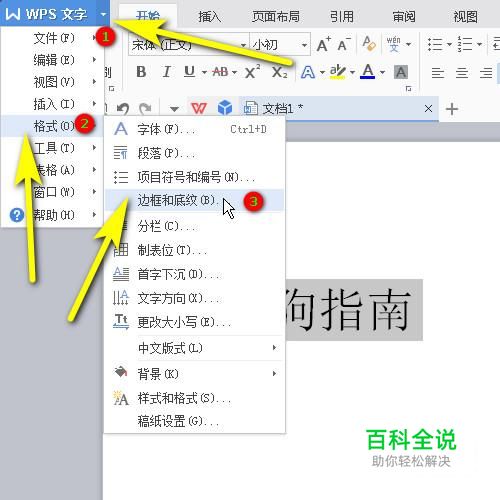Choose 稿纸设置(G) entry

(195, 421)
